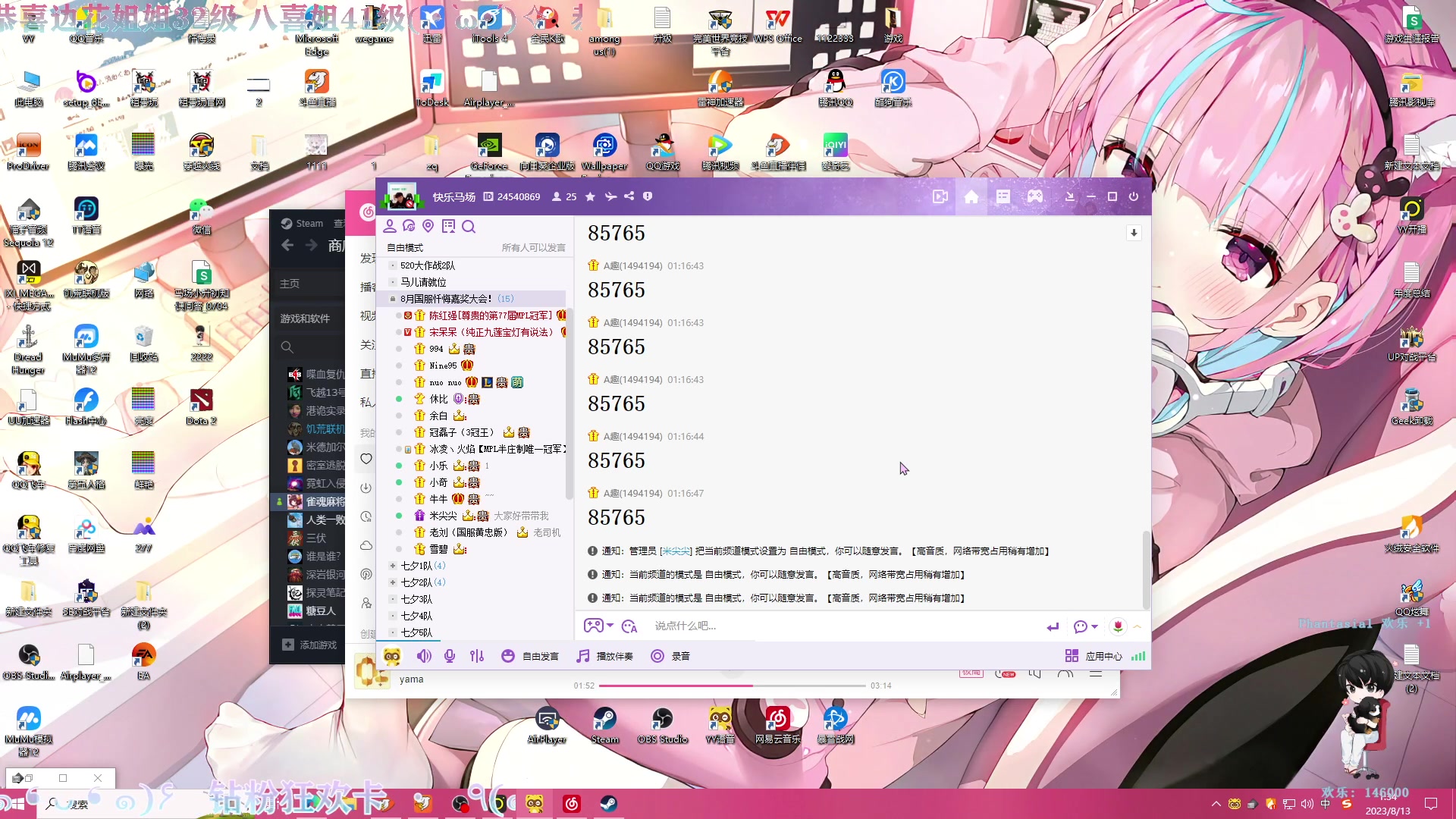This screenshot has height=819, width=1456.
Task: Click the location pin icon above channel list
Action: point(428,226)
